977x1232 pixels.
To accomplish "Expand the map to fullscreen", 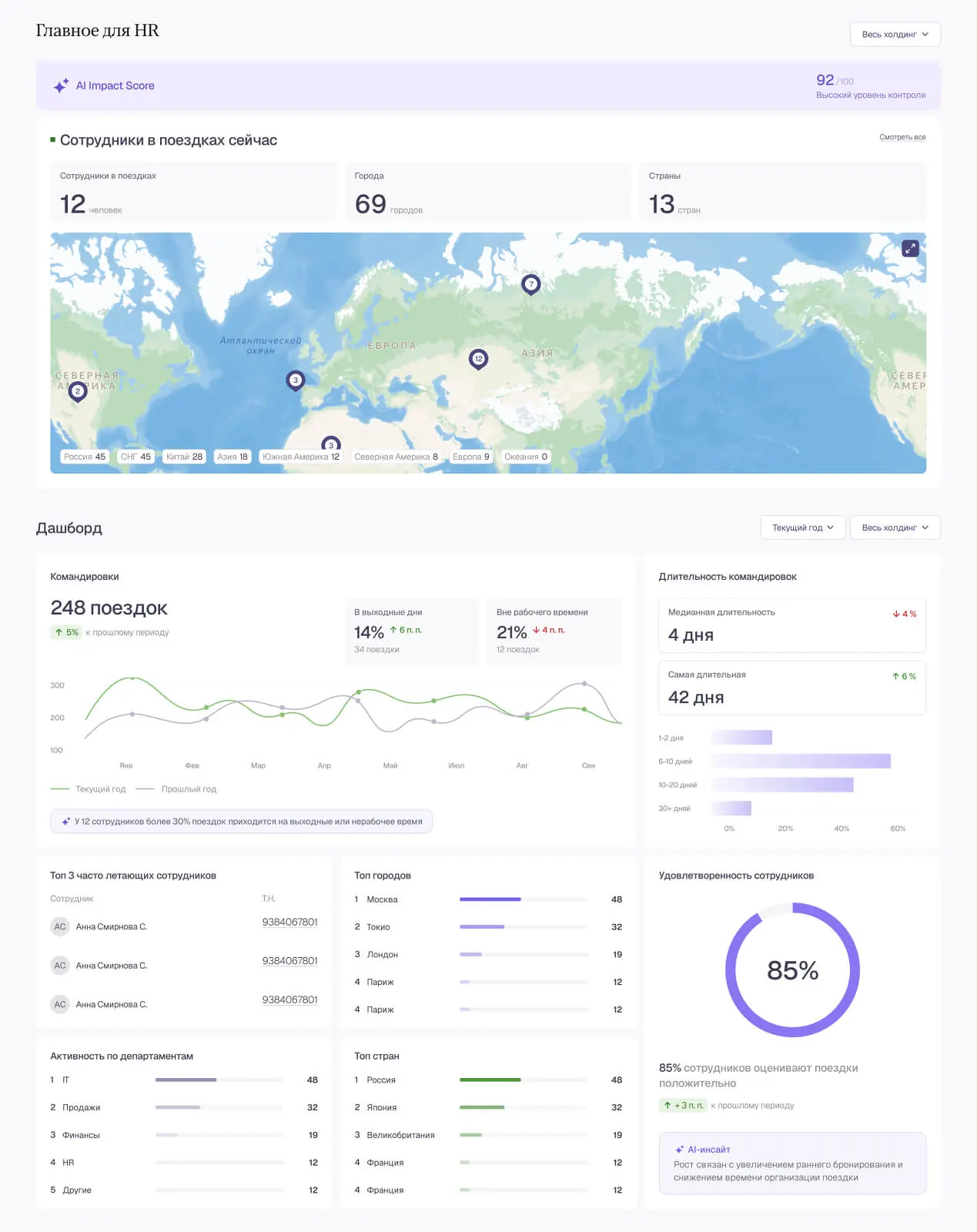I will point(910,248).
